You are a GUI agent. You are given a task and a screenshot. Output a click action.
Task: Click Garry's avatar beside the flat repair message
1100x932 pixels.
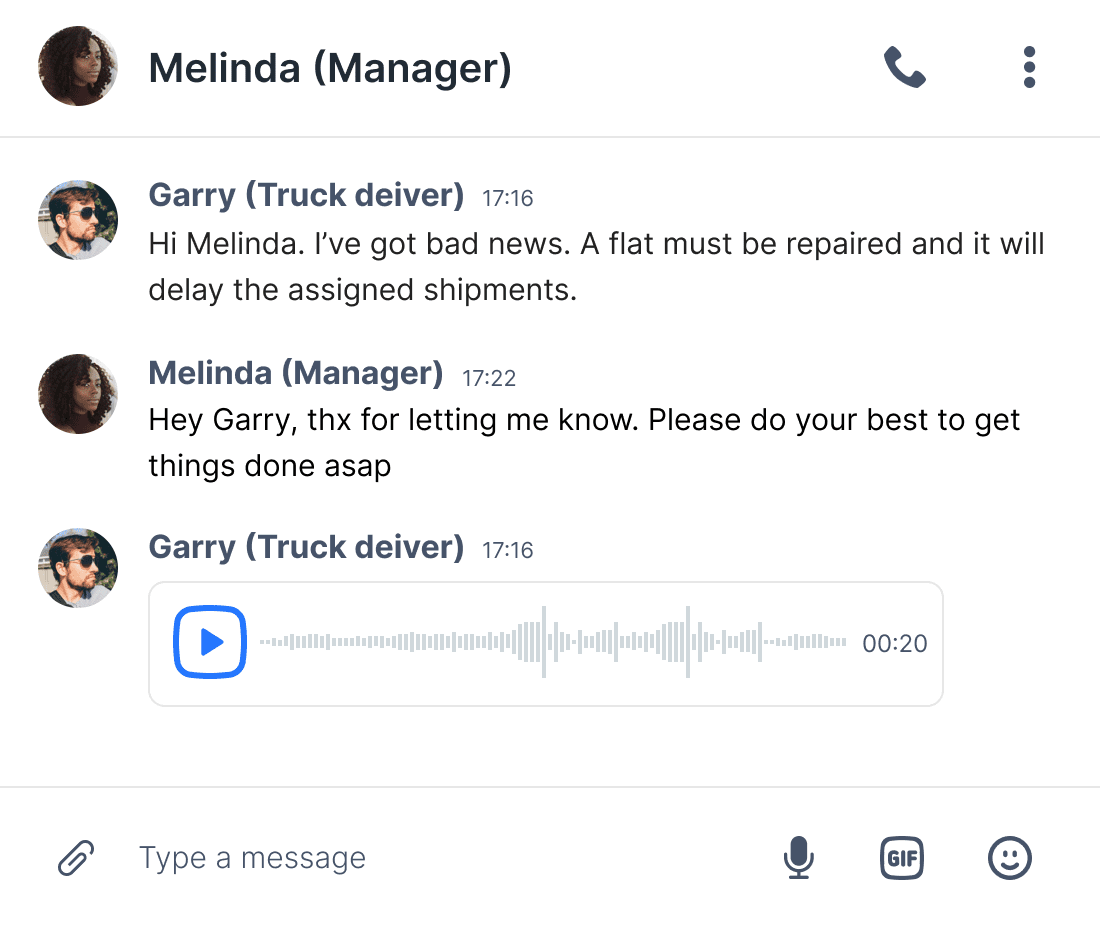[x=78, y=220]
